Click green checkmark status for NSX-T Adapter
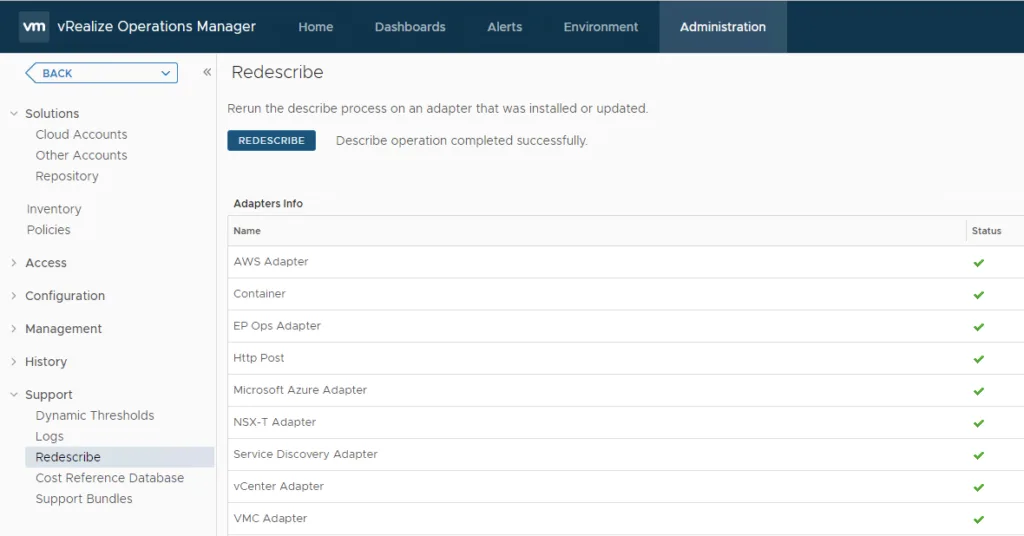This screenshot has width=1024, height=536. [x=978, y=423]
